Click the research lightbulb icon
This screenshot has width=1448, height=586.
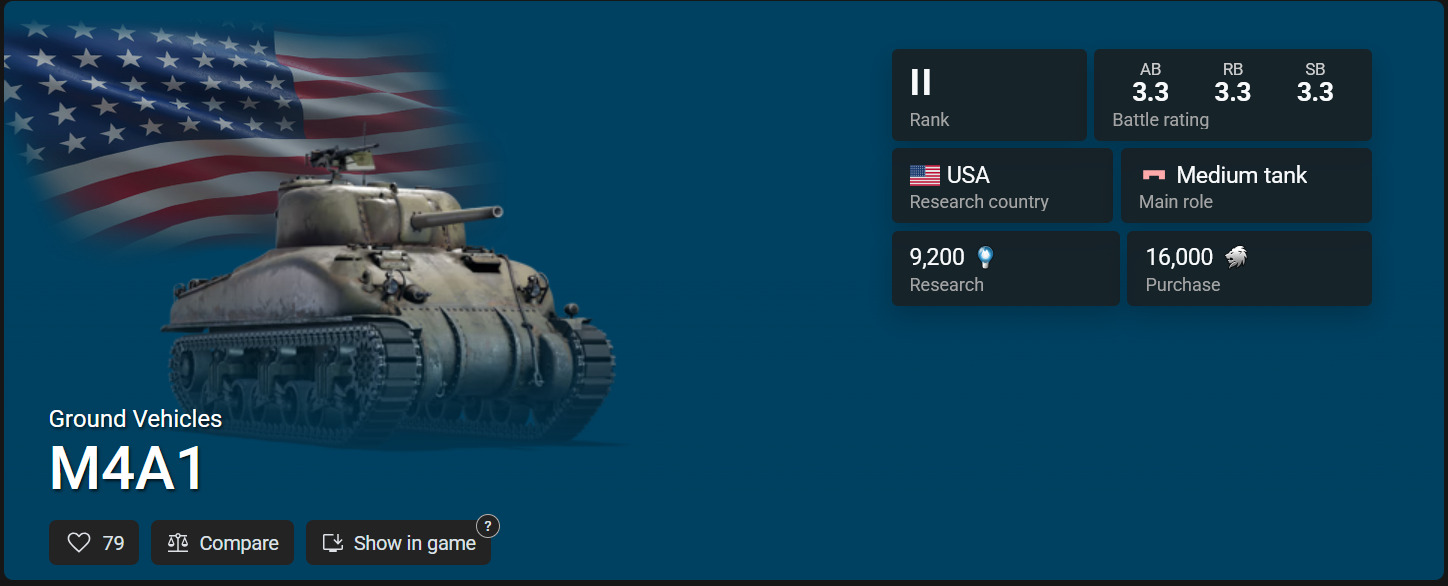986,258
